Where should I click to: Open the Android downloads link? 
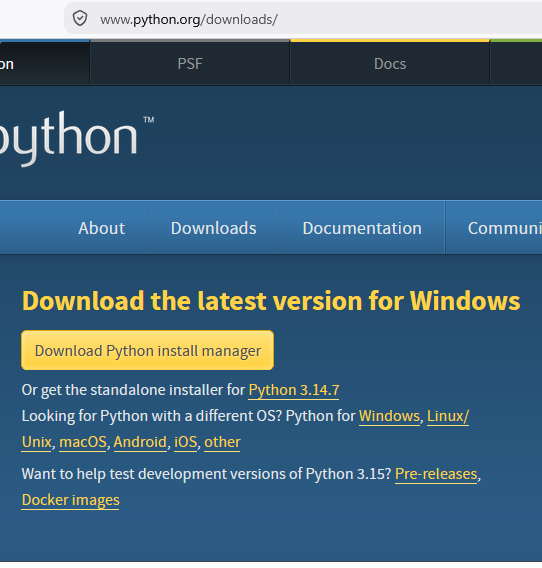[x=140, y=442]
